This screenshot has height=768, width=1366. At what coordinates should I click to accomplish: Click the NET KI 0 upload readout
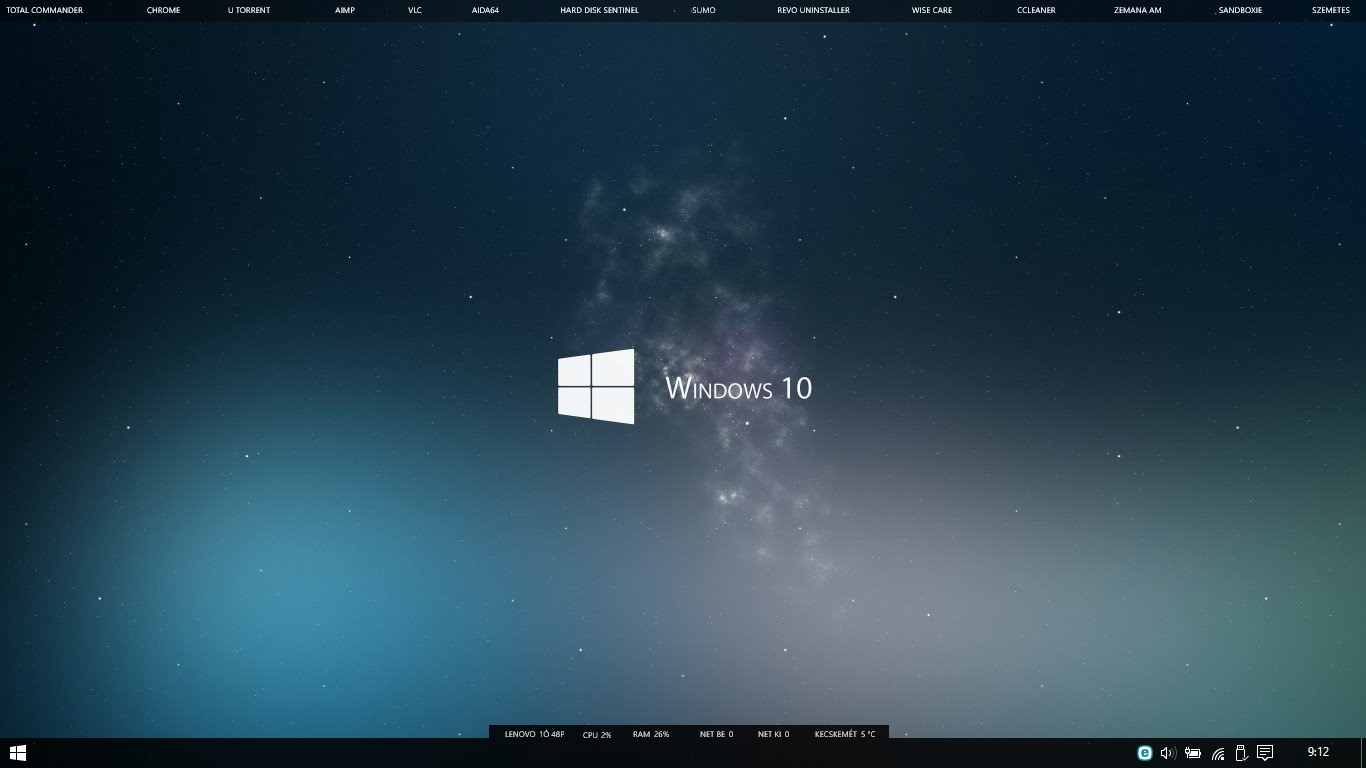coord(773,734)
